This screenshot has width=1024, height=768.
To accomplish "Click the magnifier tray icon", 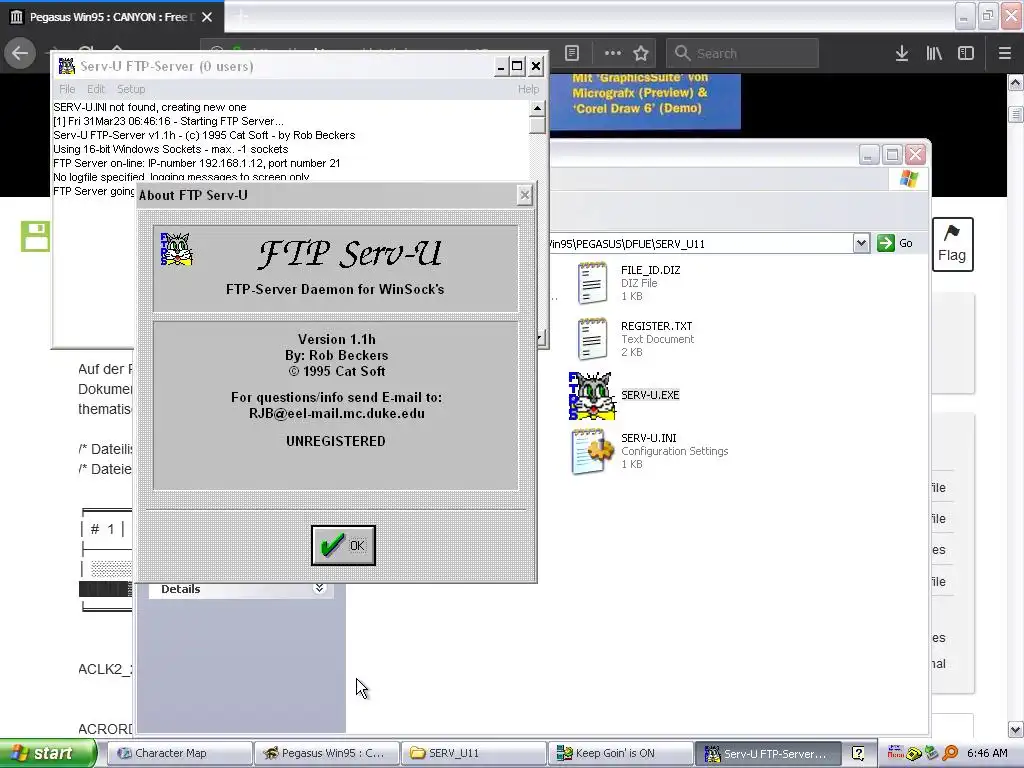I will (x=950, y=753).
